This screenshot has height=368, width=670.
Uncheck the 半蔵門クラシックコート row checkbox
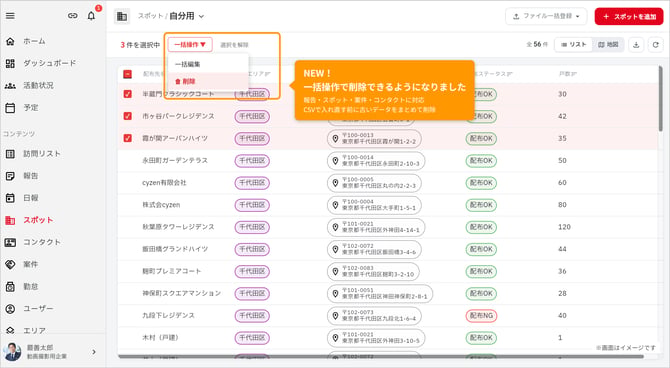pos(127,94)
